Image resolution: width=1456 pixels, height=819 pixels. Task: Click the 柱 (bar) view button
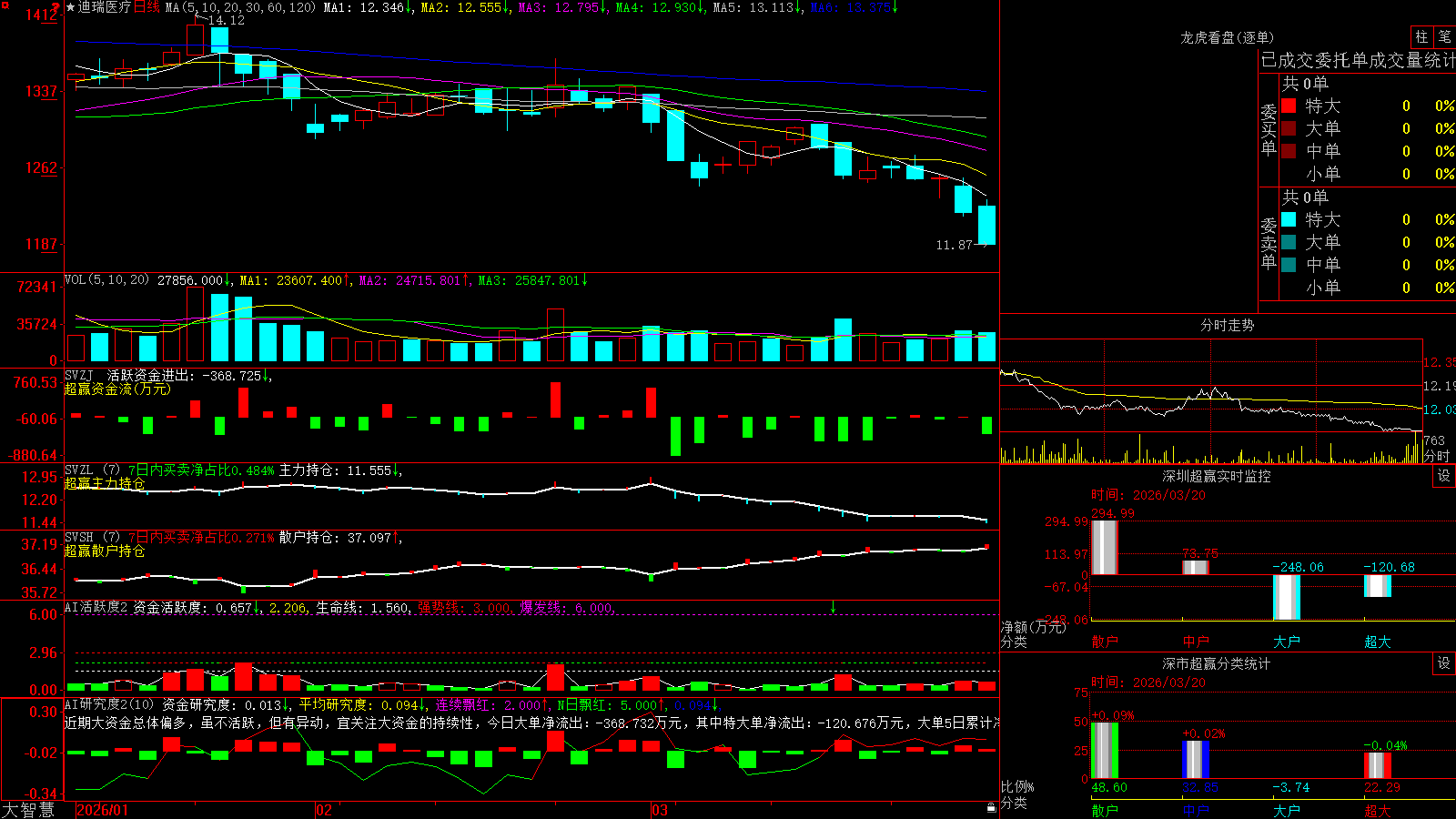pyautogui.click(x=1421, y=37)
